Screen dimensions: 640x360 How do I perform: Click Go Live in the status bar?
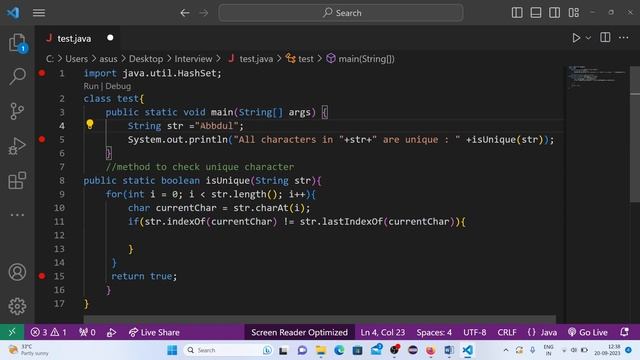(x=588, y=332)
